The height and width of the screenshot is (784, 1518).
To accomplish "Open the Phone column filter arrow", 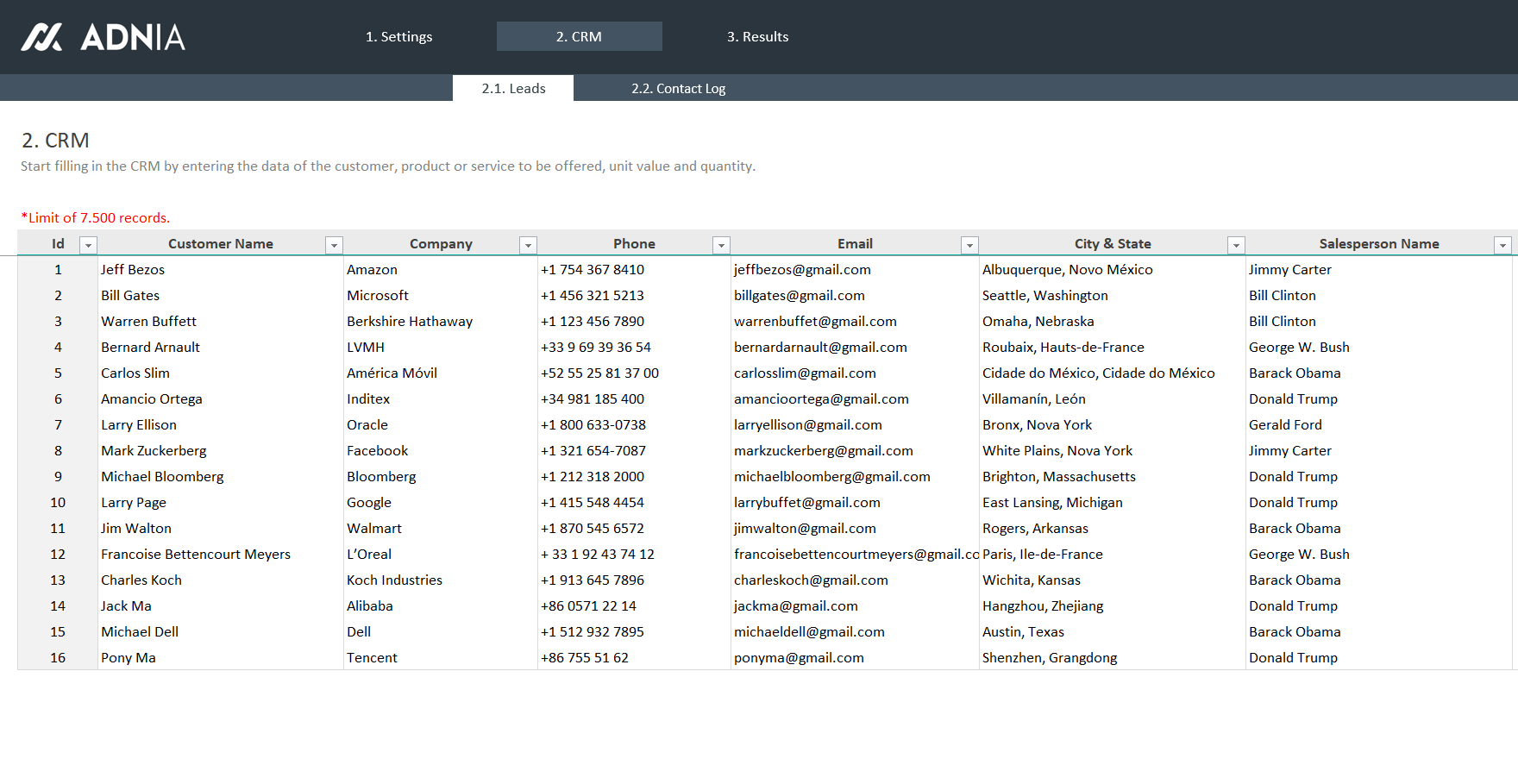I will 722,245.
